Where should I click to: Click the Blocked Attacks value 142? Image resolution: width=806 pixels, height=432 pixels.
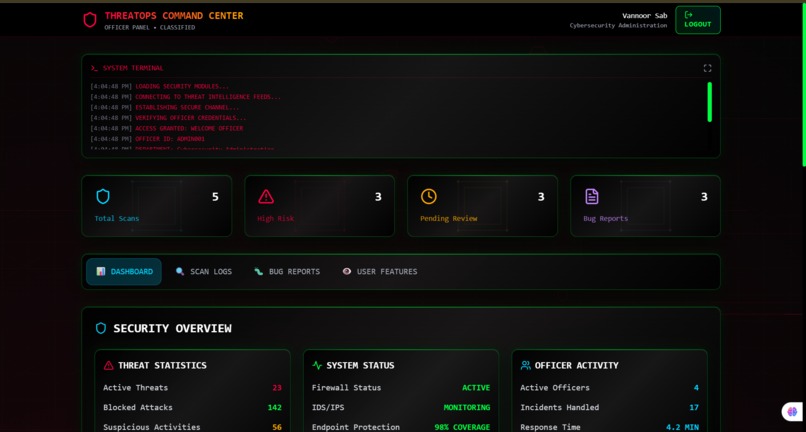click(274, 407)
